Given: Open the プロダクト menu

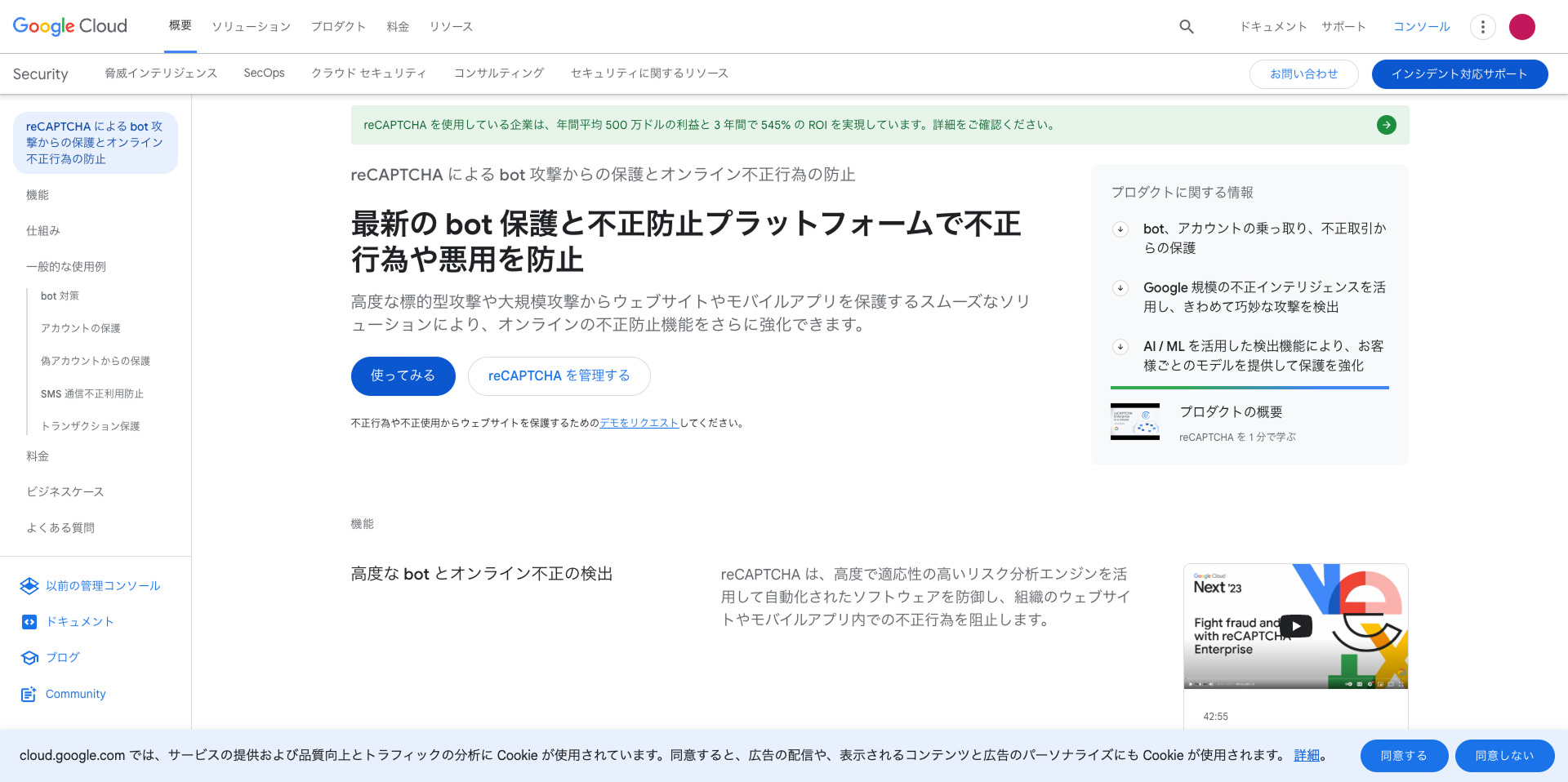Looking at the screenshot, I should tap(338, 27).
